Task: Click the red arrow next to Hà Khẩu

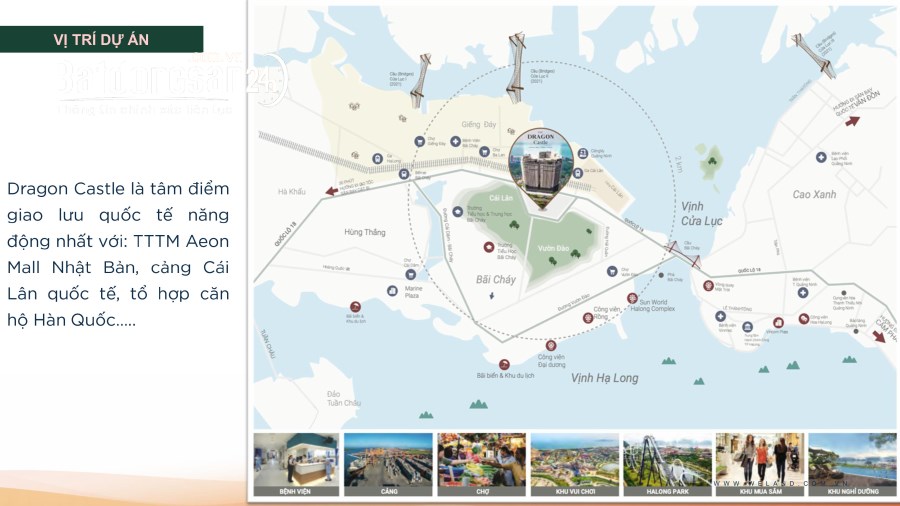Action: [331, 191]
